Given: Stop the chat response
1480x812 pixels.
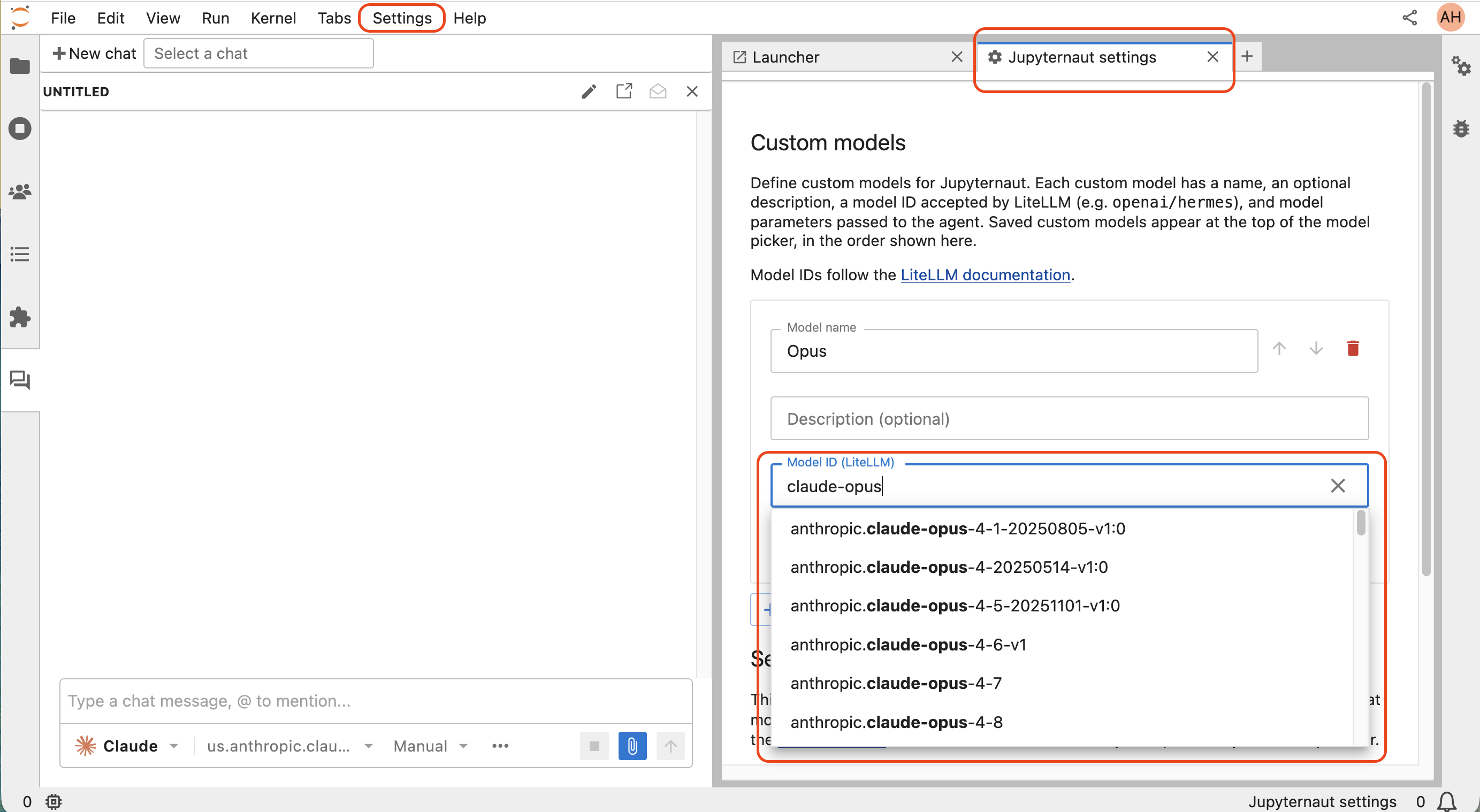Looking at the screenshot, I should pyautogui.click(x=594, y=746).
